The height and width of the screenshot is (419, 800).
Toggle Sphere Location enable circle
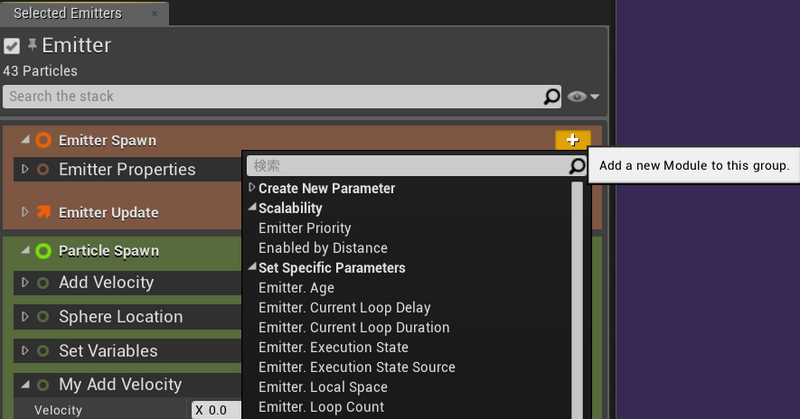pos(43,316)
